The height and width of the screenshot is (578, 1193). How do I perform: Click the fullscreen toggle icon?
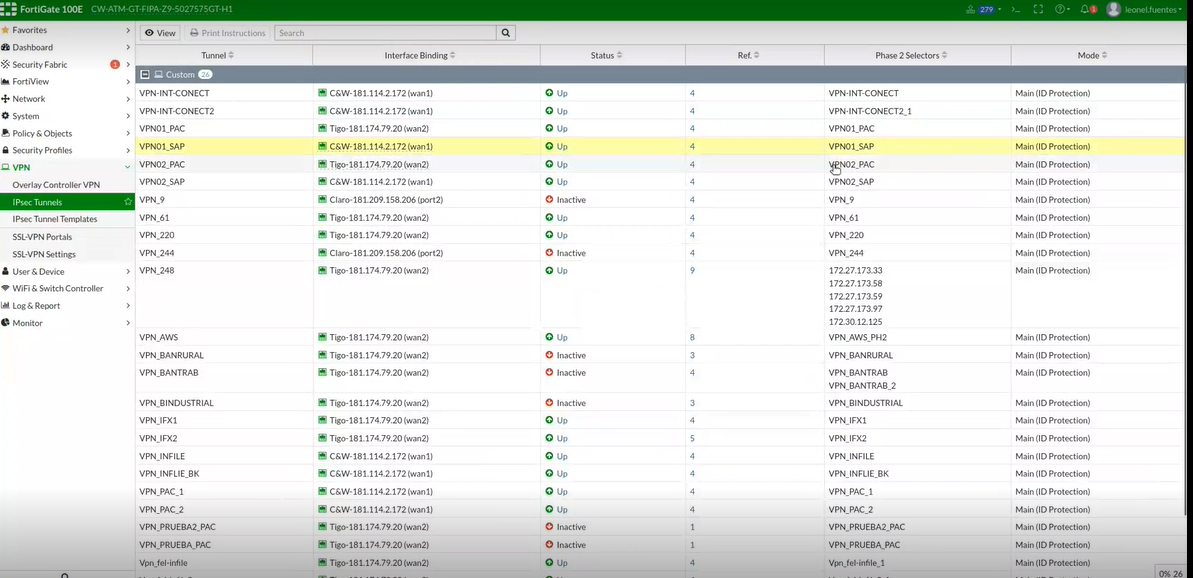click(x=1038, y=9)
